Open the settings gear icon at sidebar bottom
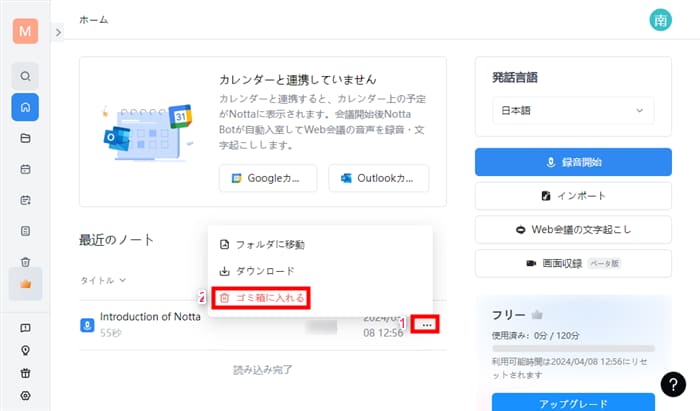This screenshot has width=700, height=411. point(25,395)
